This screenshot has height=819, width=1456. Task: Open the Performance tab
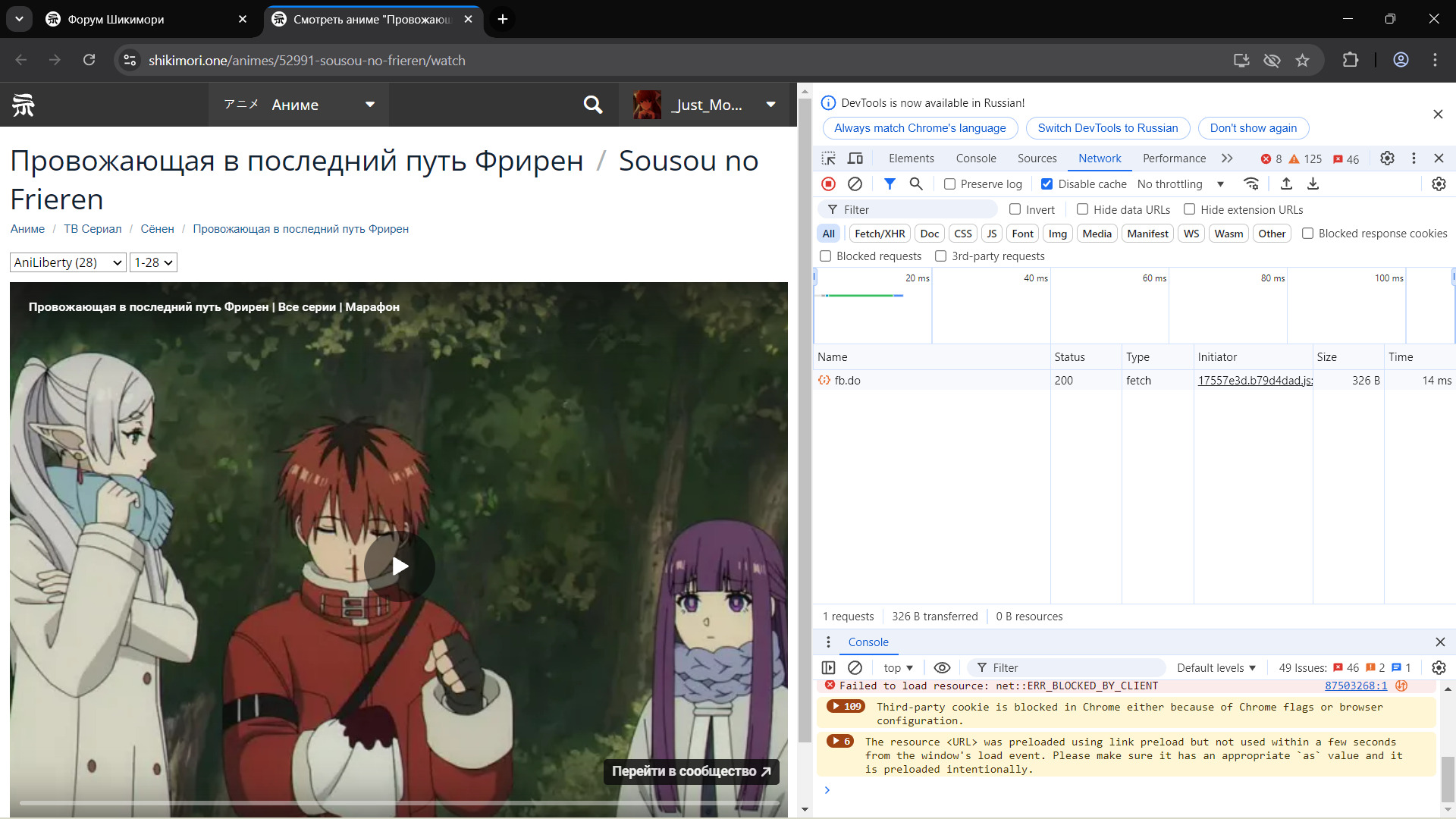tap(1174, 158)
